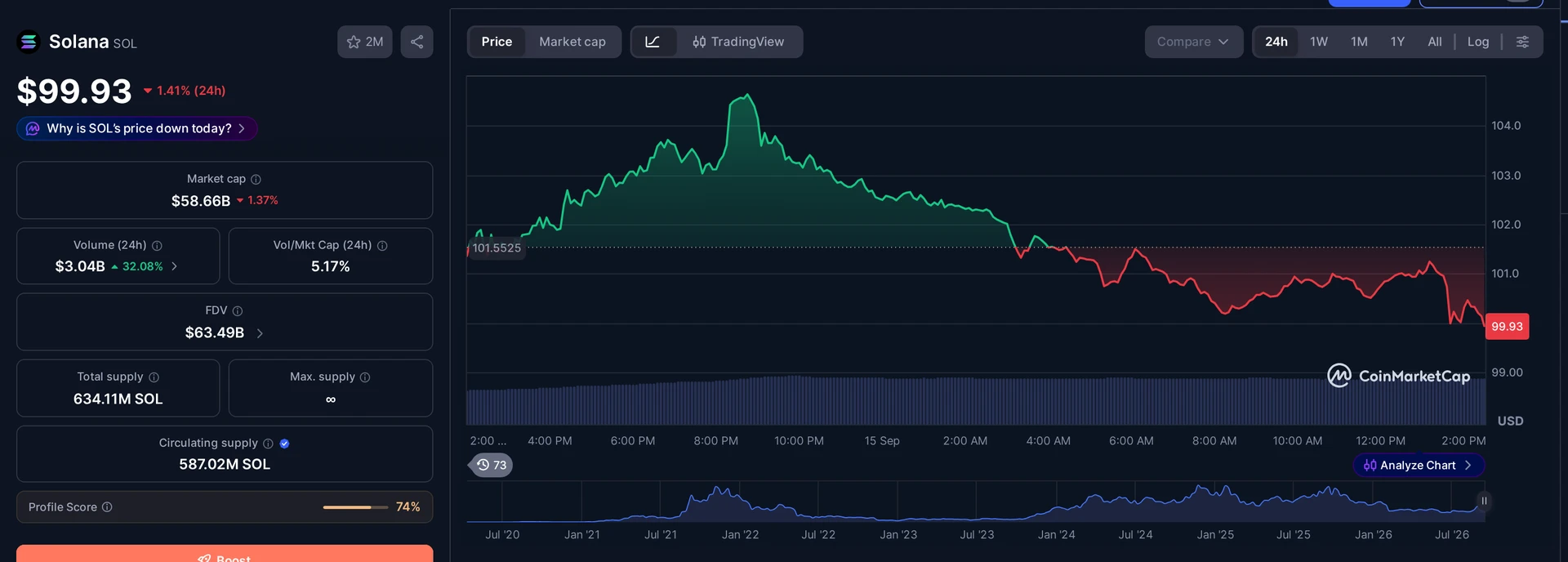1568x562 pixels.
Task: Select the 1M time range
Action: point(1359,42)
